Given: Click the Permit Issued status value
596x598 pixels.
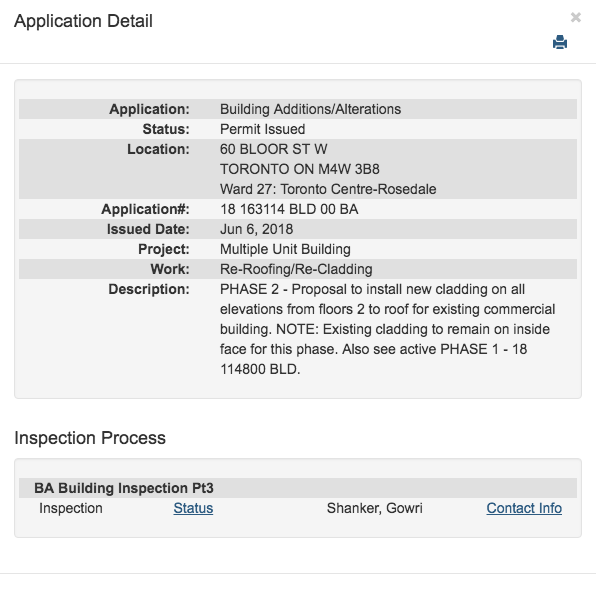Looking at the screenshot, I should click(262, 129).
